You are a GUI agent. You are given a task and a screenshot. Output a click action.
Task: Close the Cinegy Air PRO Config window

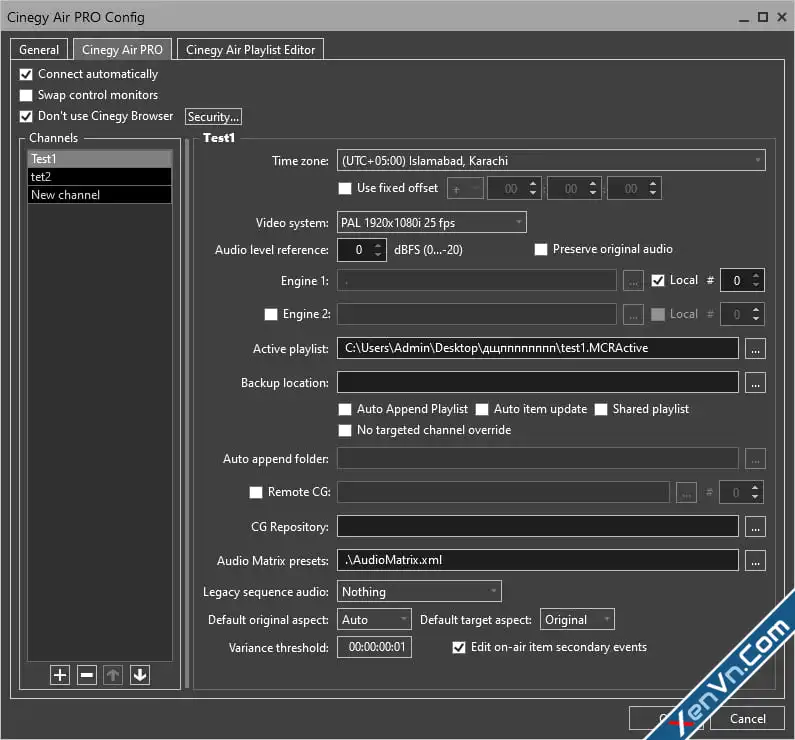click(x=782, y=17)
